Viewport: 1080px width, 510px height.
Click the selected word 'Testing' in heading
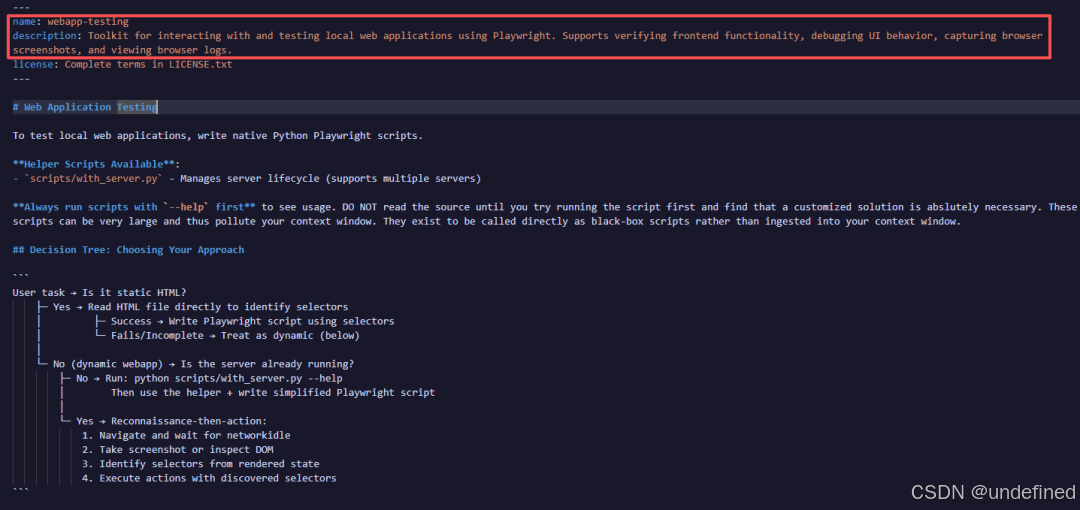point(137,108)
